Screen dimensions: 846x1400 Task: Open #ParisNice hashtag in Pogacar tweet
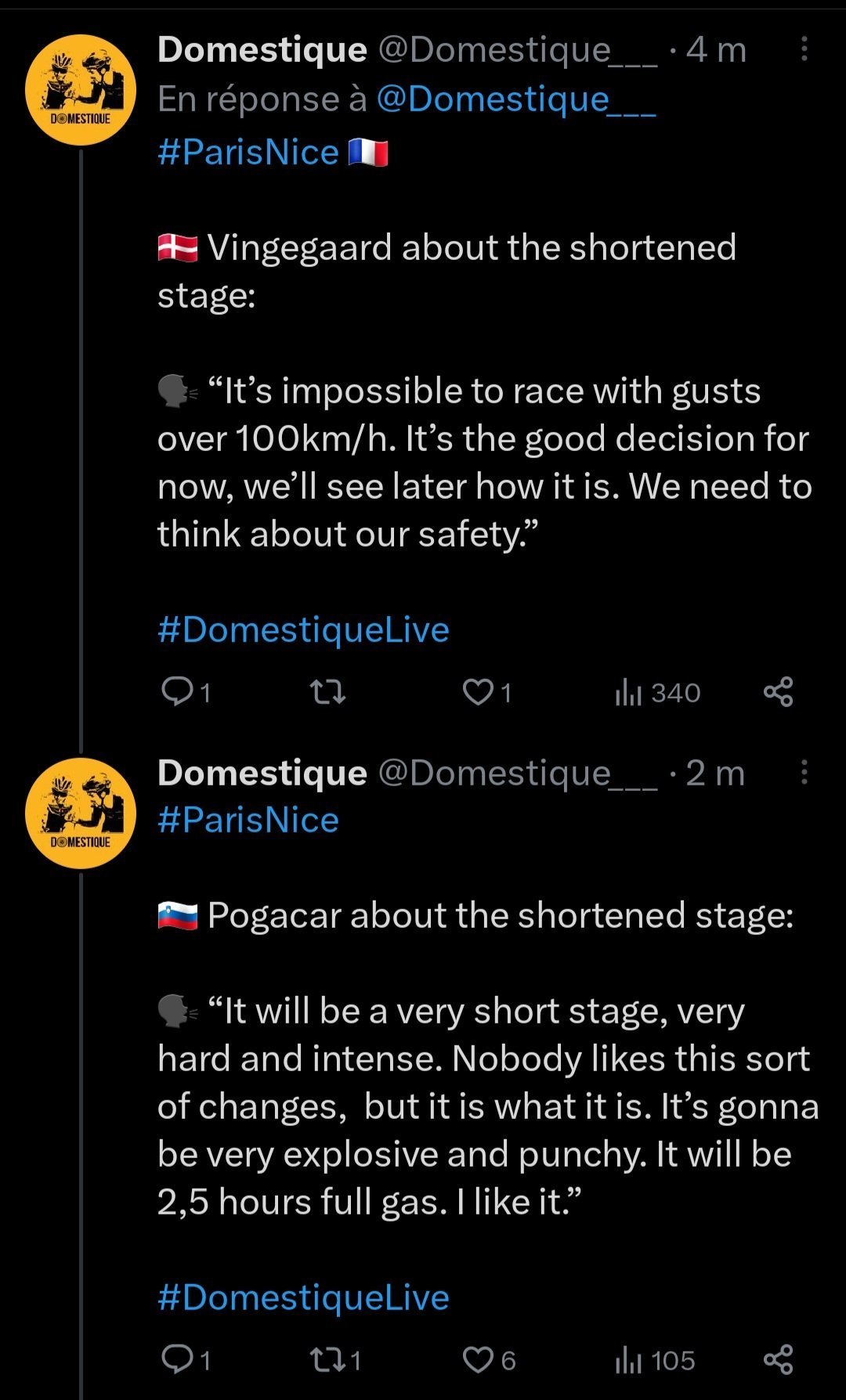248,821
